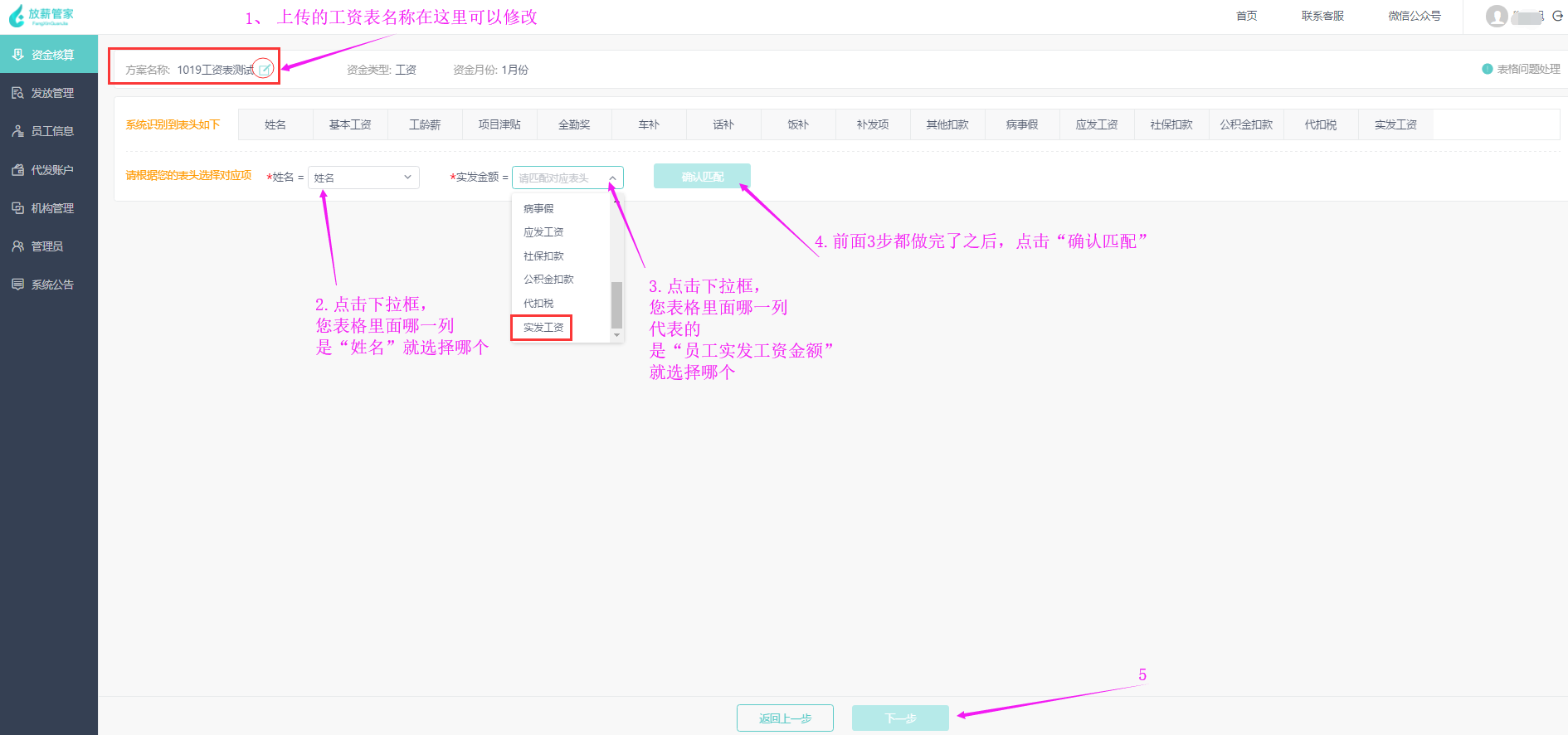
Task: Click the dropdown list scrollbar thumb
Action: click(616, 304)
